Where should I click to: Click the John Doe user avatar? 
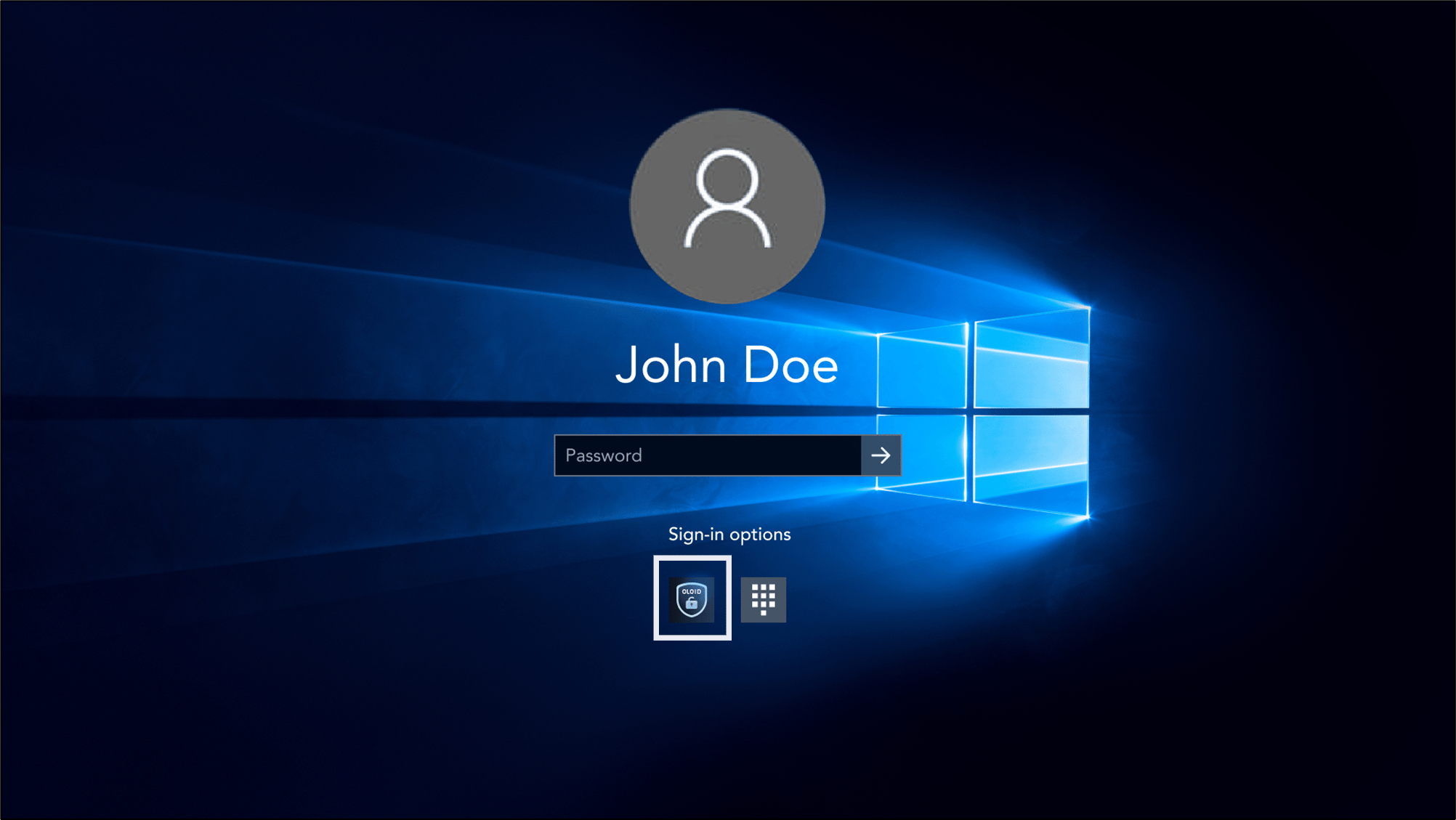click(727, 206)
